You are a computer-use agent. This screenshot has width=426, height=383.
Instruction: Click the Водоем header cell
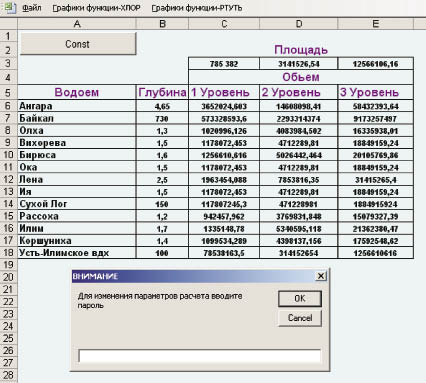(77, 92)
